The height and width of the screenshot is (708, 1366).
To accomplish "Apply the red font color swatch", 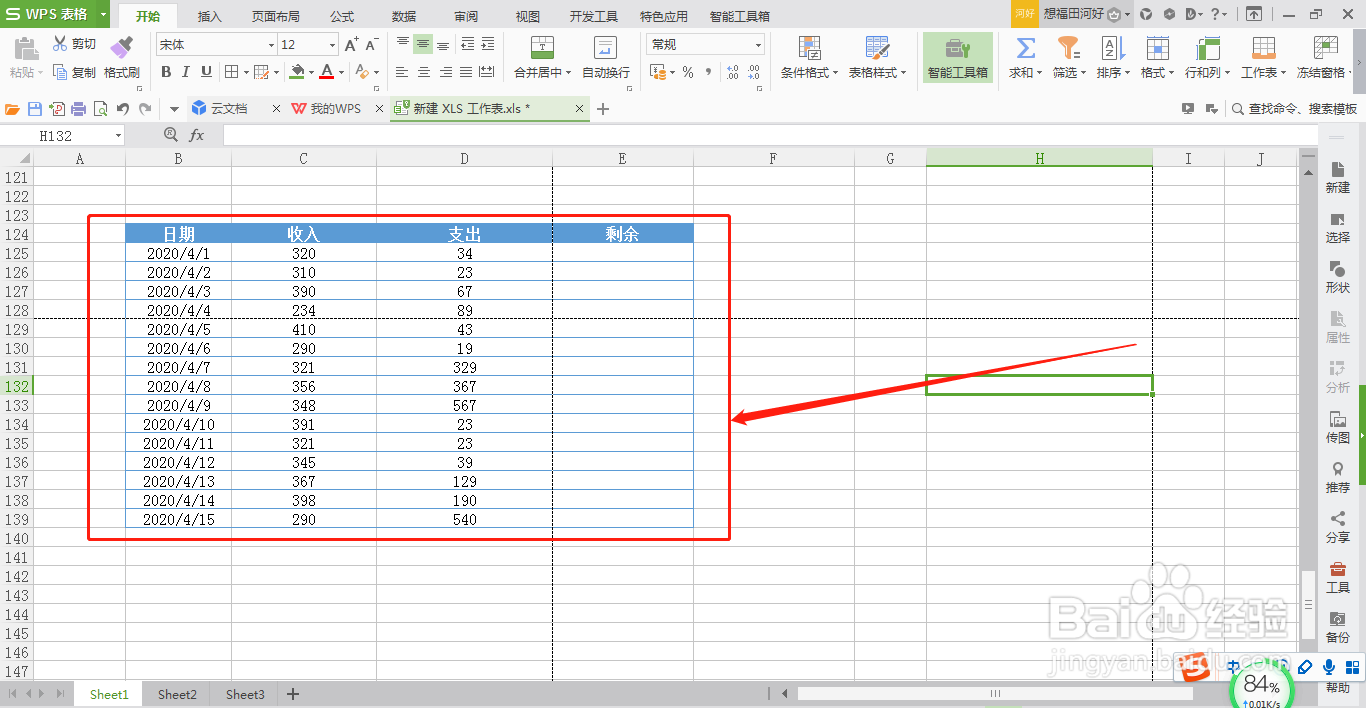I will [x=327, y=72].
